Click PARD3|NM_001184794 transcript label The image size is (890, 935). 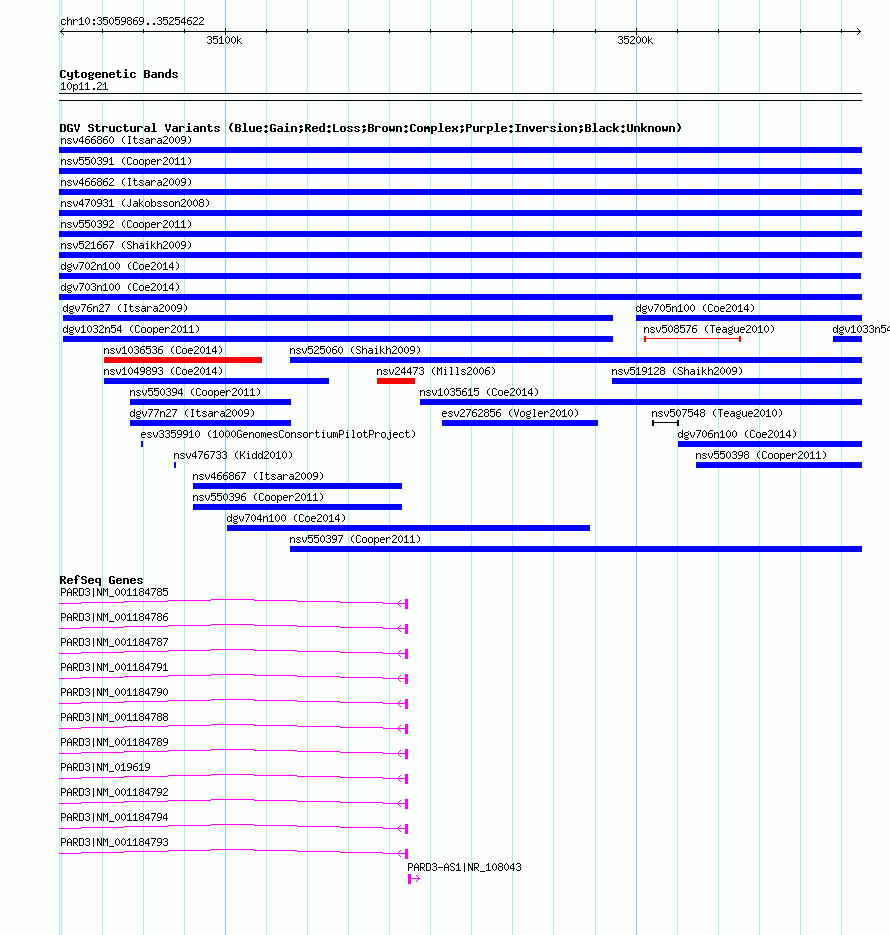pyautogui.click(x=114, y=818)
